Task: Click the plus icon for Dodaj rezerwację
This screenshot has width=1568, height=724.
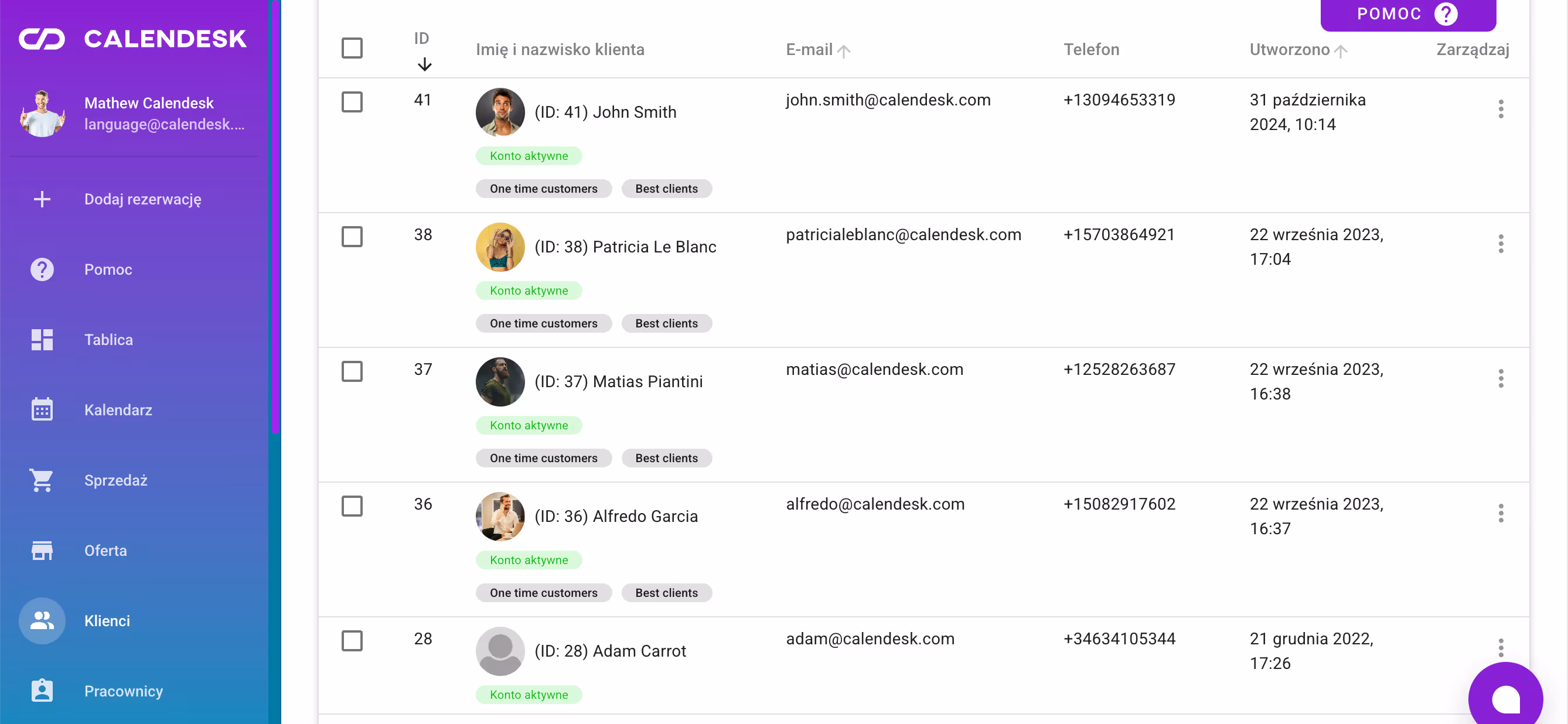Action: [x=42, y=200]
